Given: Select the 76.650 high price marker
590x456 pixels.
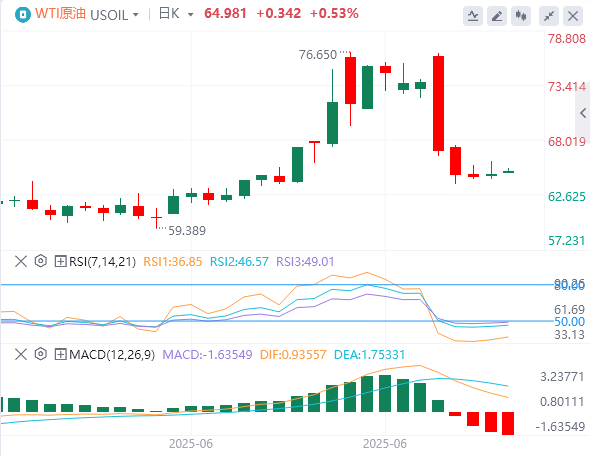Looking at the screenshot, I should coord(318,55).
